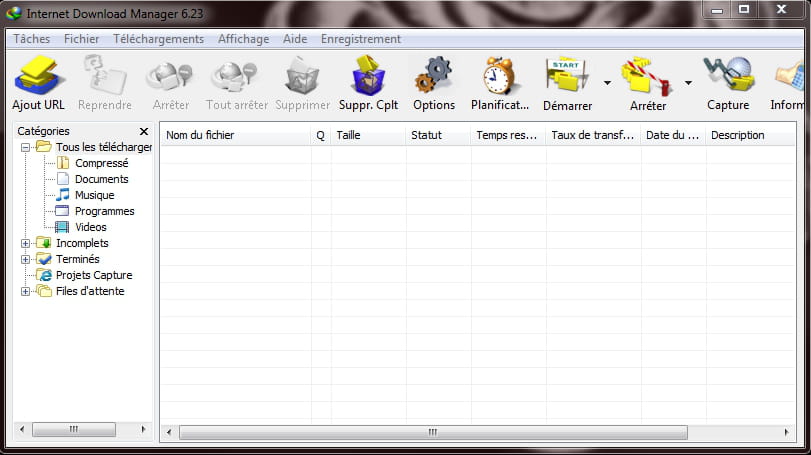811x455 pixels.
Task: Sort by Nom du fichier column
Action: pyautogui.click(x=236, y=135)
